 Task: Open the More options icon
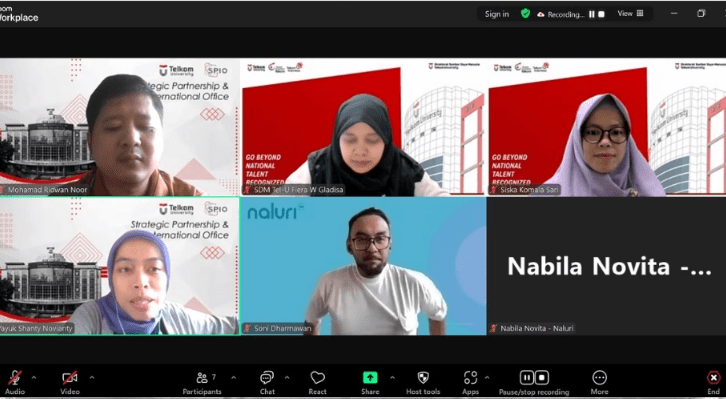tap(599, 378)
